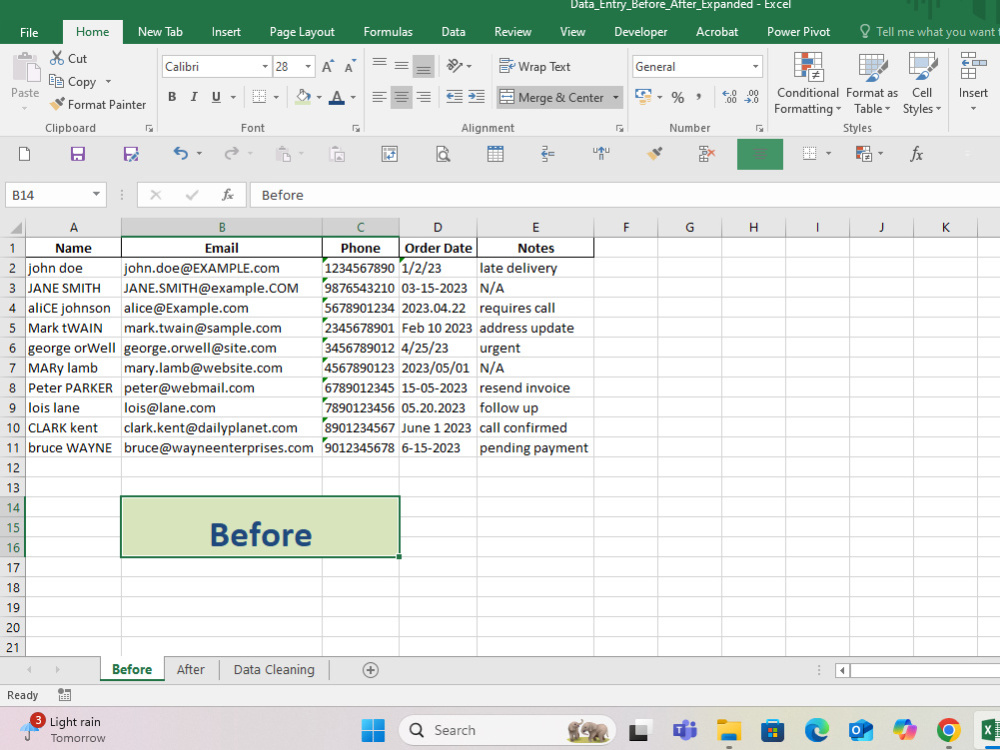Click Tell me what you want search
1000x750 pixels.
[x=929, y=32]
